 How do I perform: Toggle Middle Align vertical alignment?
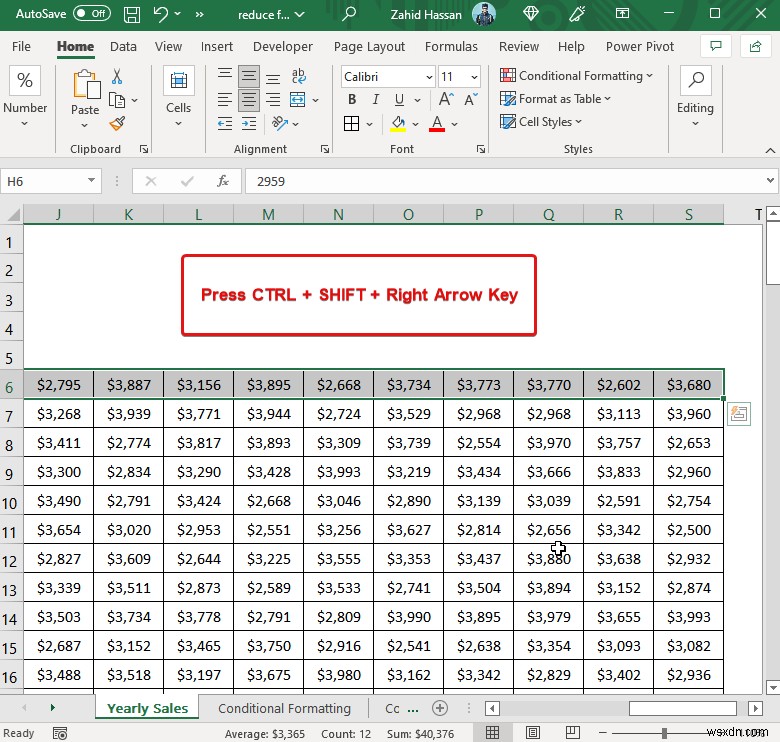[249, 76]
